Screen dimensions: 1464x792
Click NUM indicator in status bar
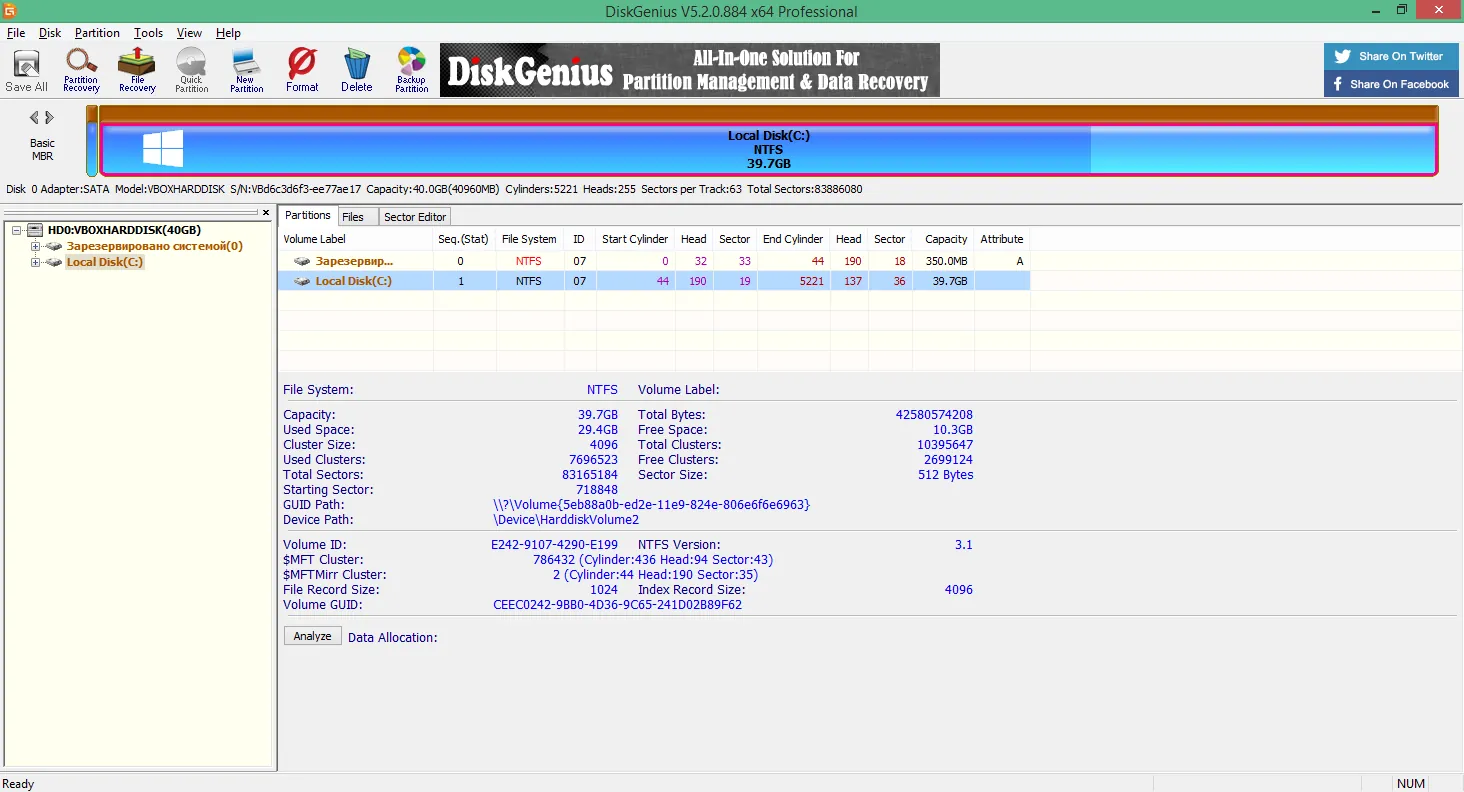click(x=1410, y=784)
